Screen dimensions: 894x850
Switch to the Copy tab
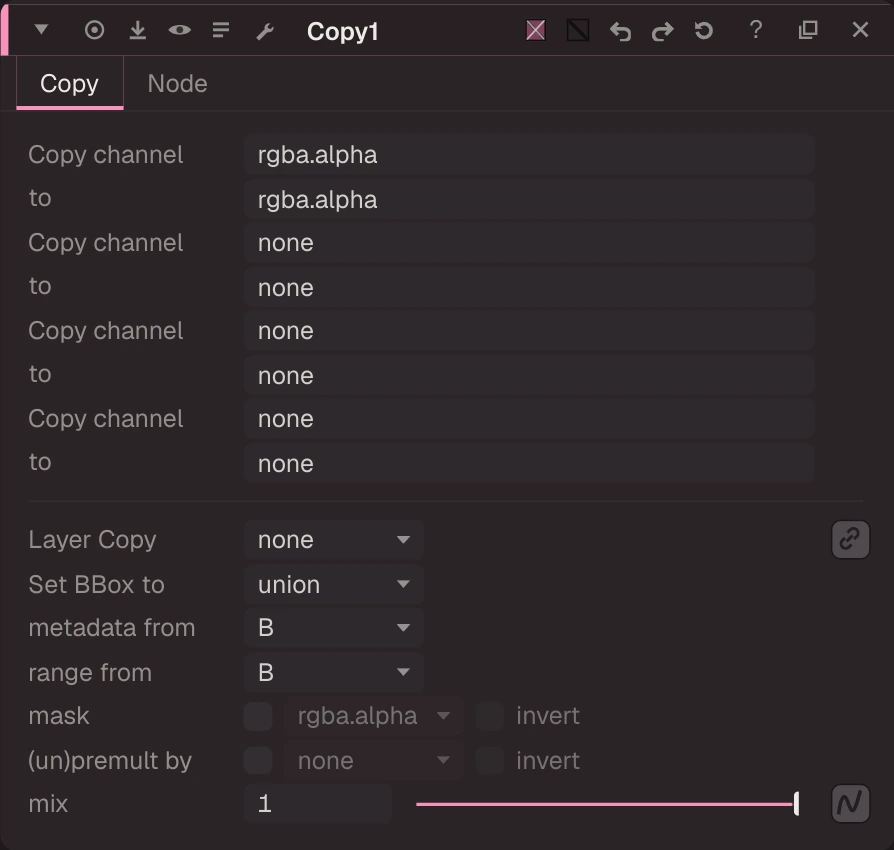[x=70, y=84]
